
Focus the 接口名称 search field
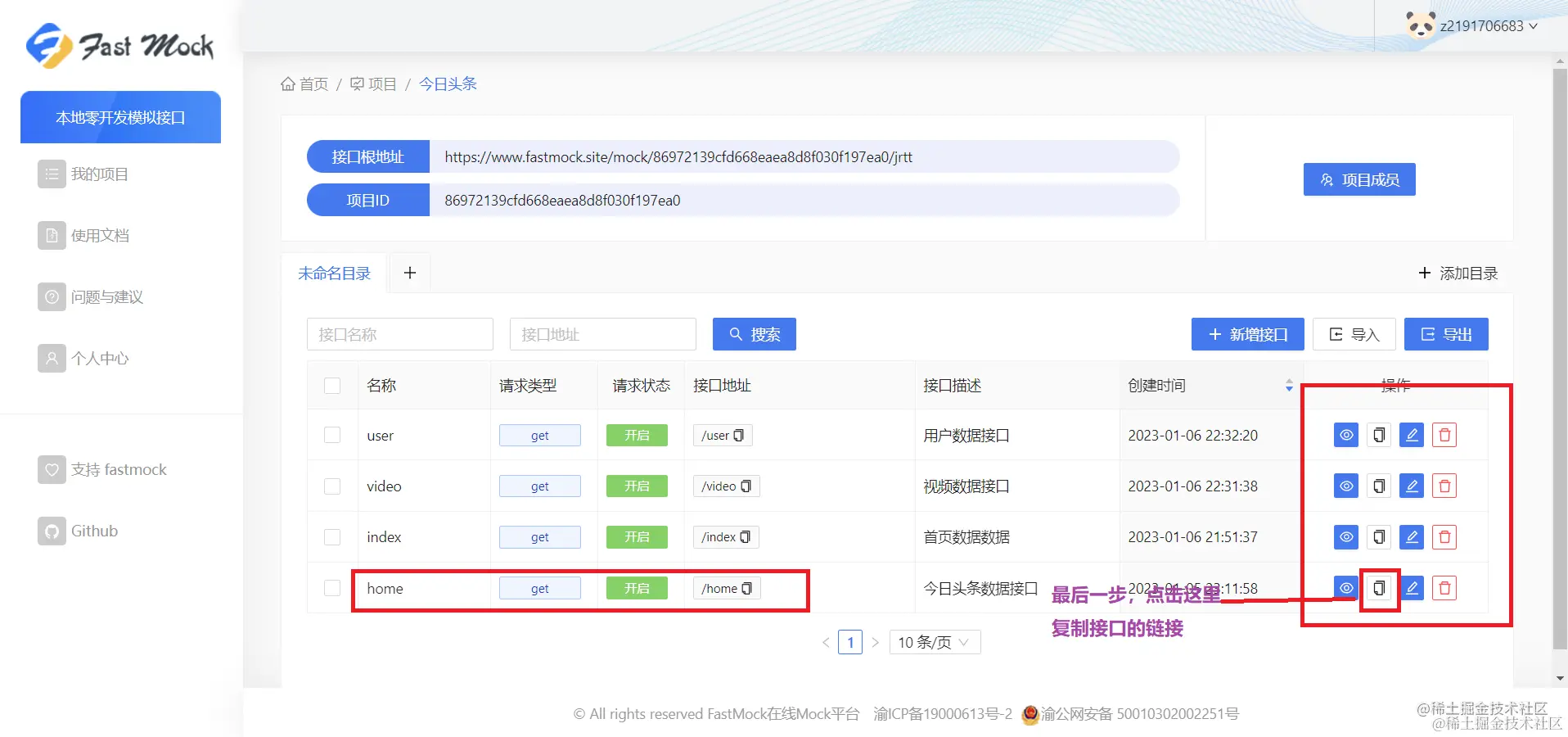click(400, 334)
